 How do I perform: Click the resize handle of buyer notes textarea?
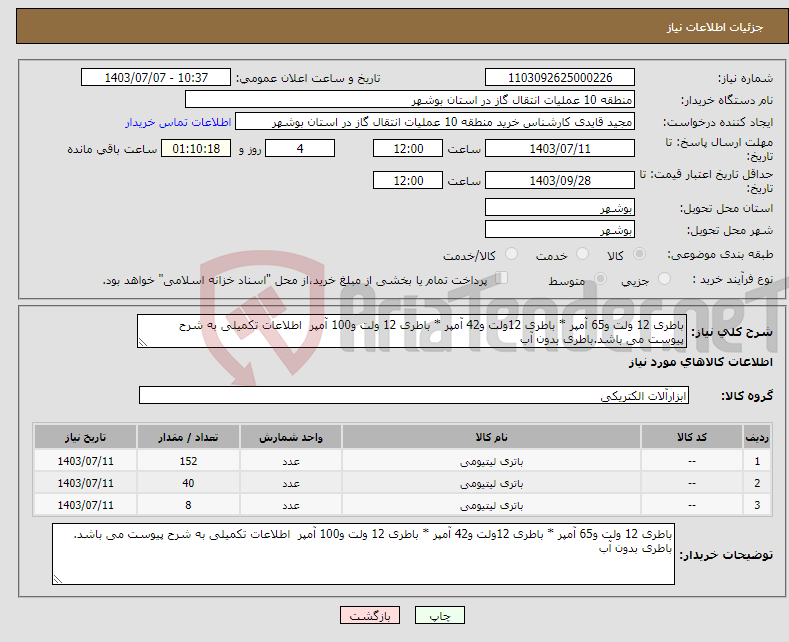coord(57,580)
